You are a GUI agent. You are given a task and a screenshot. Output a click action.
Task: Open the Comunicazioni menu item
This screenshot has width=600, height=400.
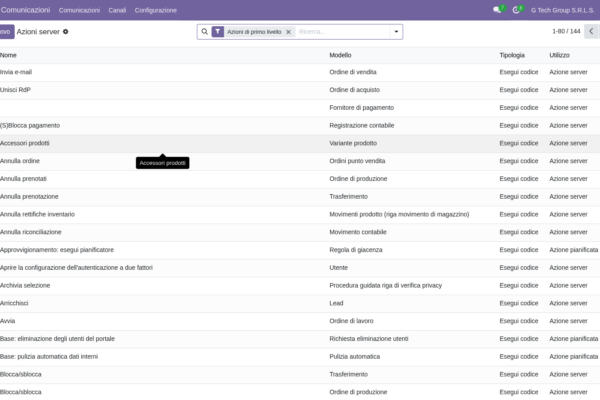click(79, 10)
